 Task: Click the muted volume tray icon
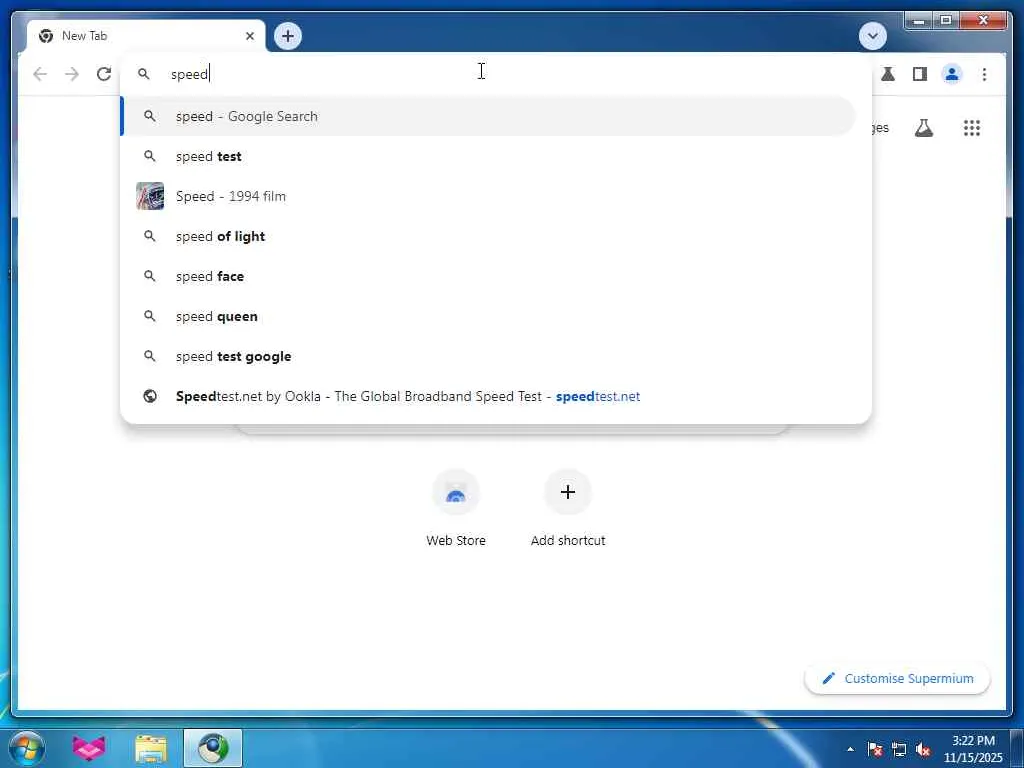pos(923,749)
